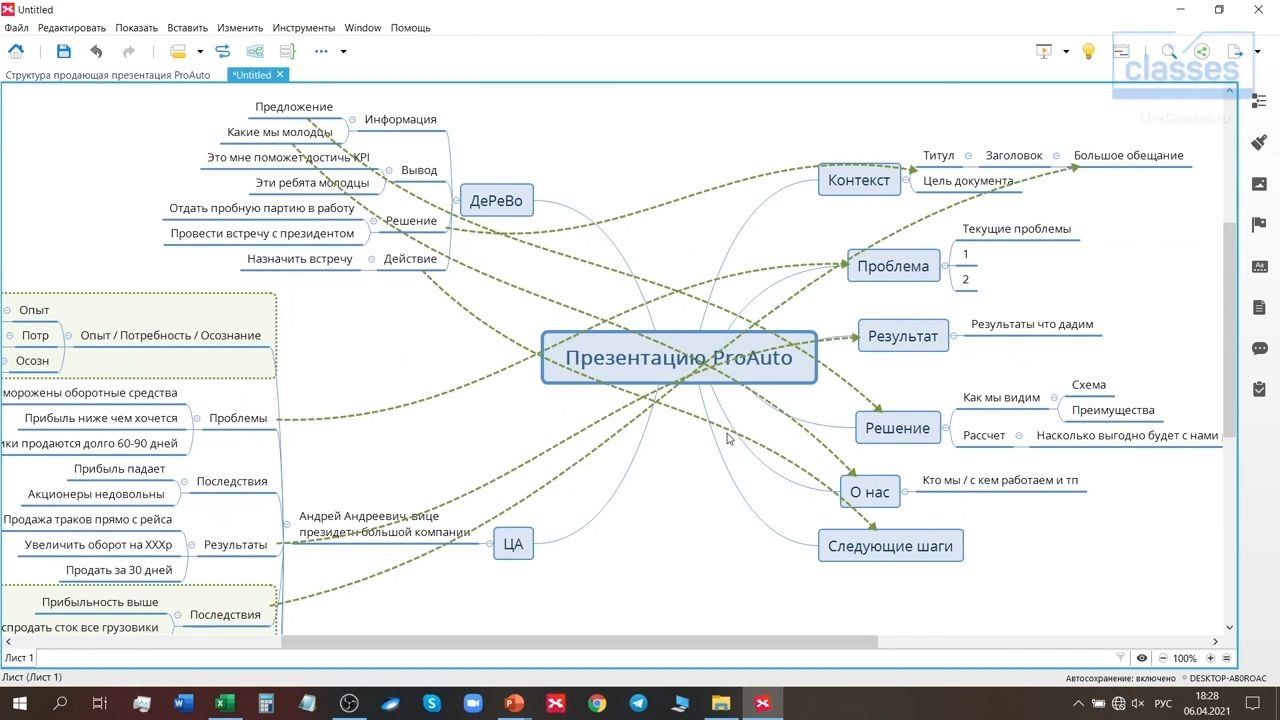Click the Home icon in the toolbar

point(16,51)
